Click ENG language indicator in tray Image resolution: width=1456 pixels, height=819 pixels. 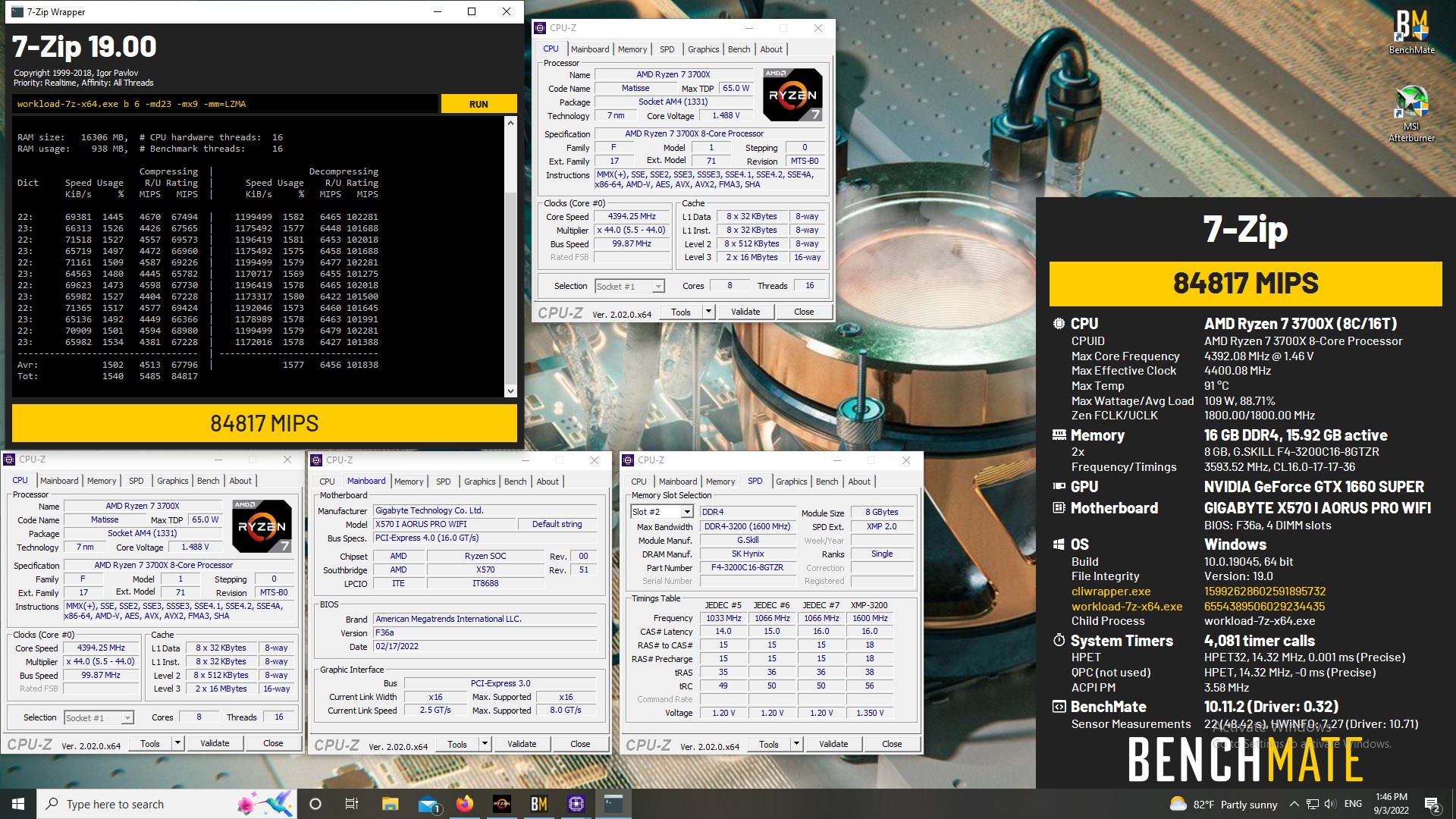pyautogui.click(x=1353, y=804)
